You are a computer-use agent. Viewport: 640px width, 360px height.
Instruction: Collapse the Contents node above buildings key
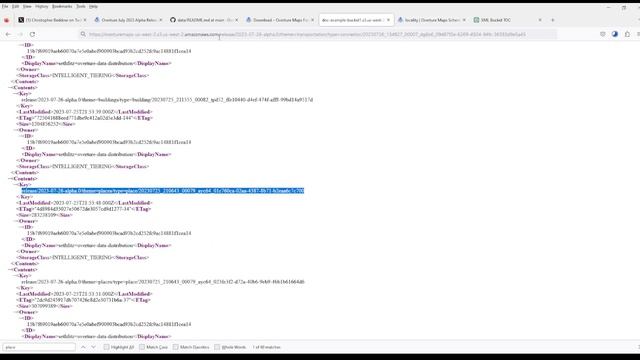(x=10, y=88)
